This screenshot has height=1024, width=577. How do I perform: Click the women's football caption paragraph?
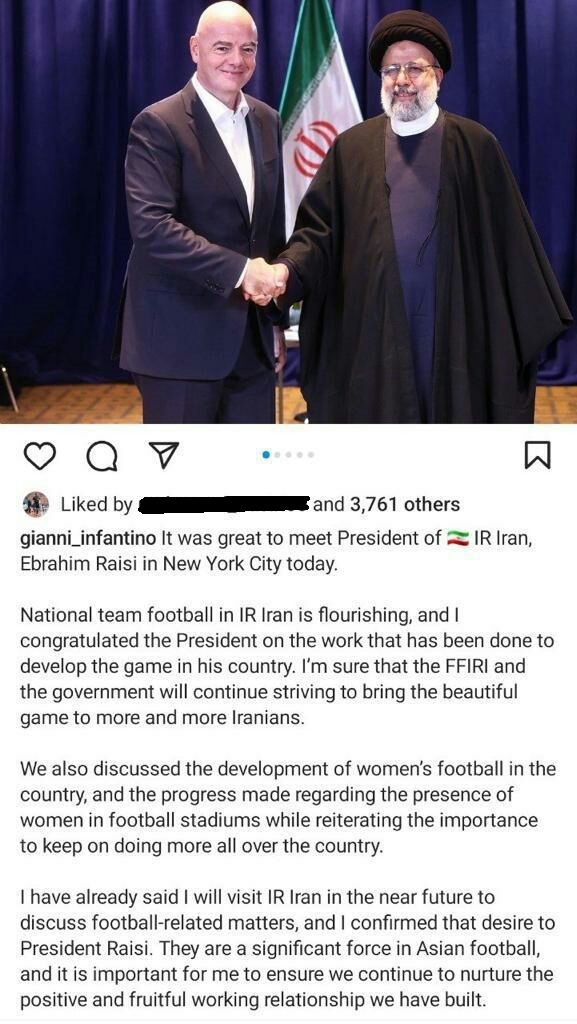[287, 807]
